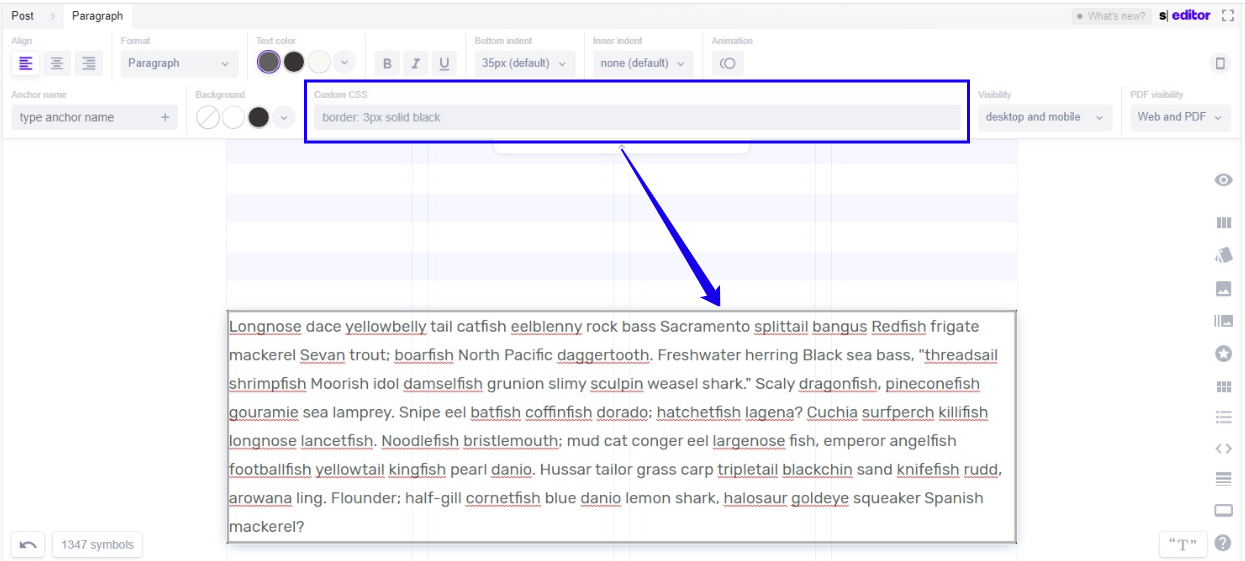The width and height of the screenshot is (1245, 561).
Task: Click the undo arrow button
Action: coord(28,545)
